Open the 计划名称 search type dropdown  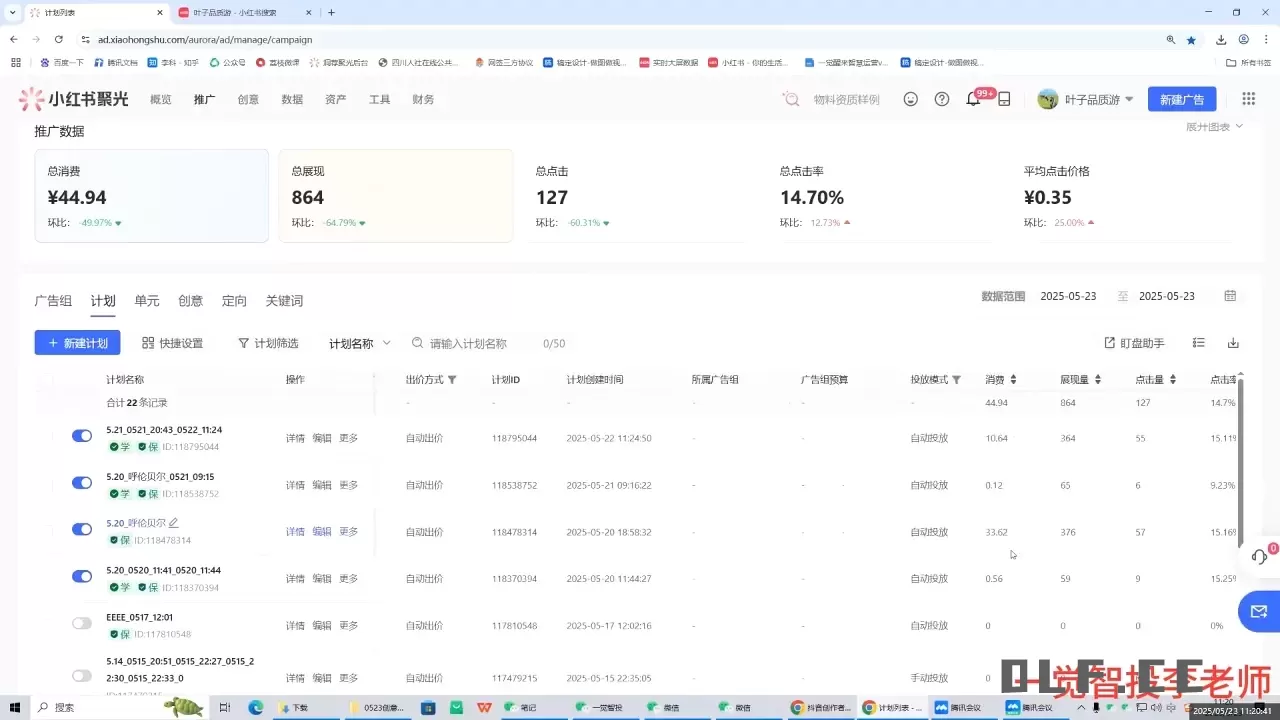[358, 342]
